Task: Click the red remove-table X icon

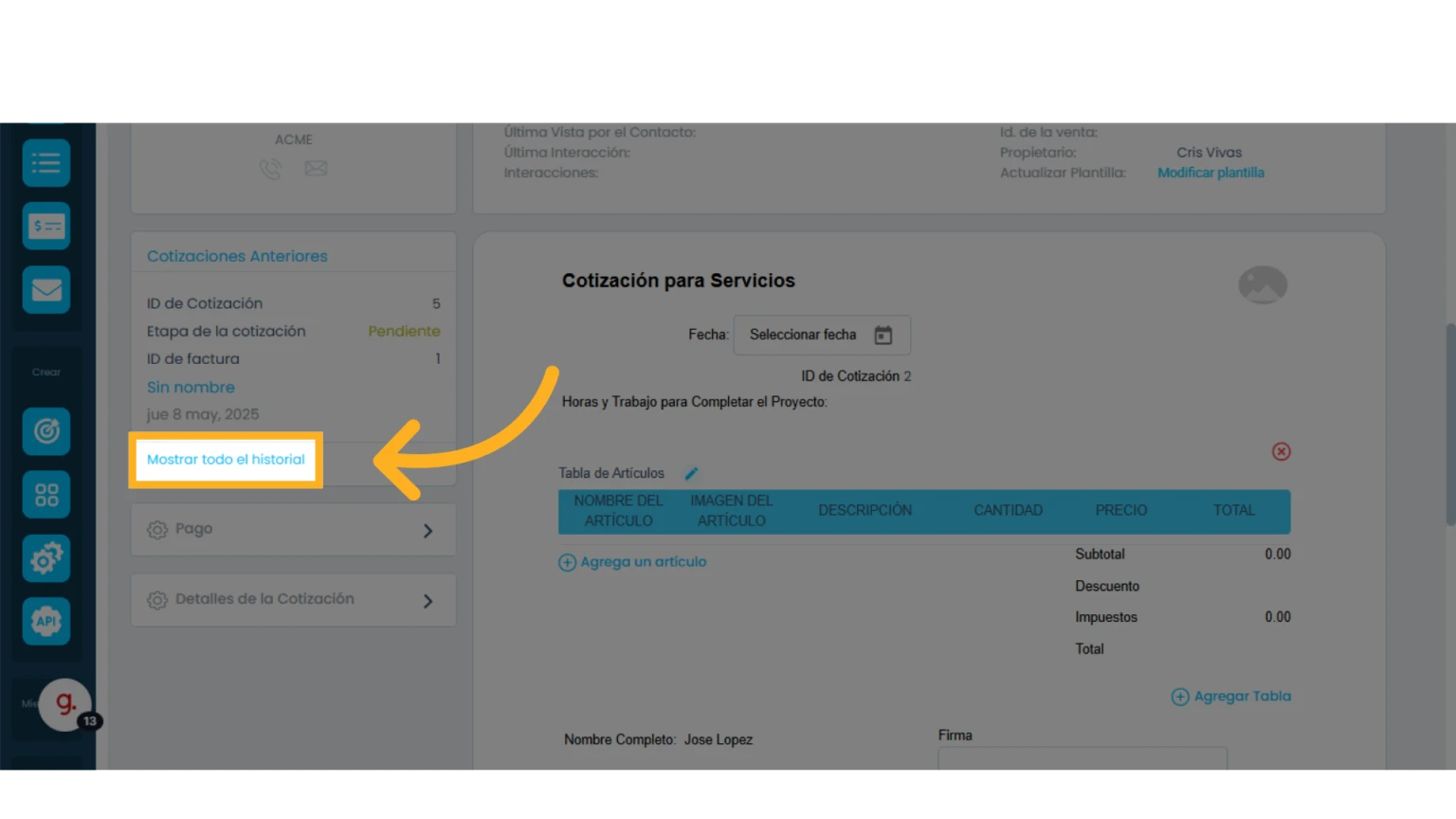Action: click(x=1281, y=451)
